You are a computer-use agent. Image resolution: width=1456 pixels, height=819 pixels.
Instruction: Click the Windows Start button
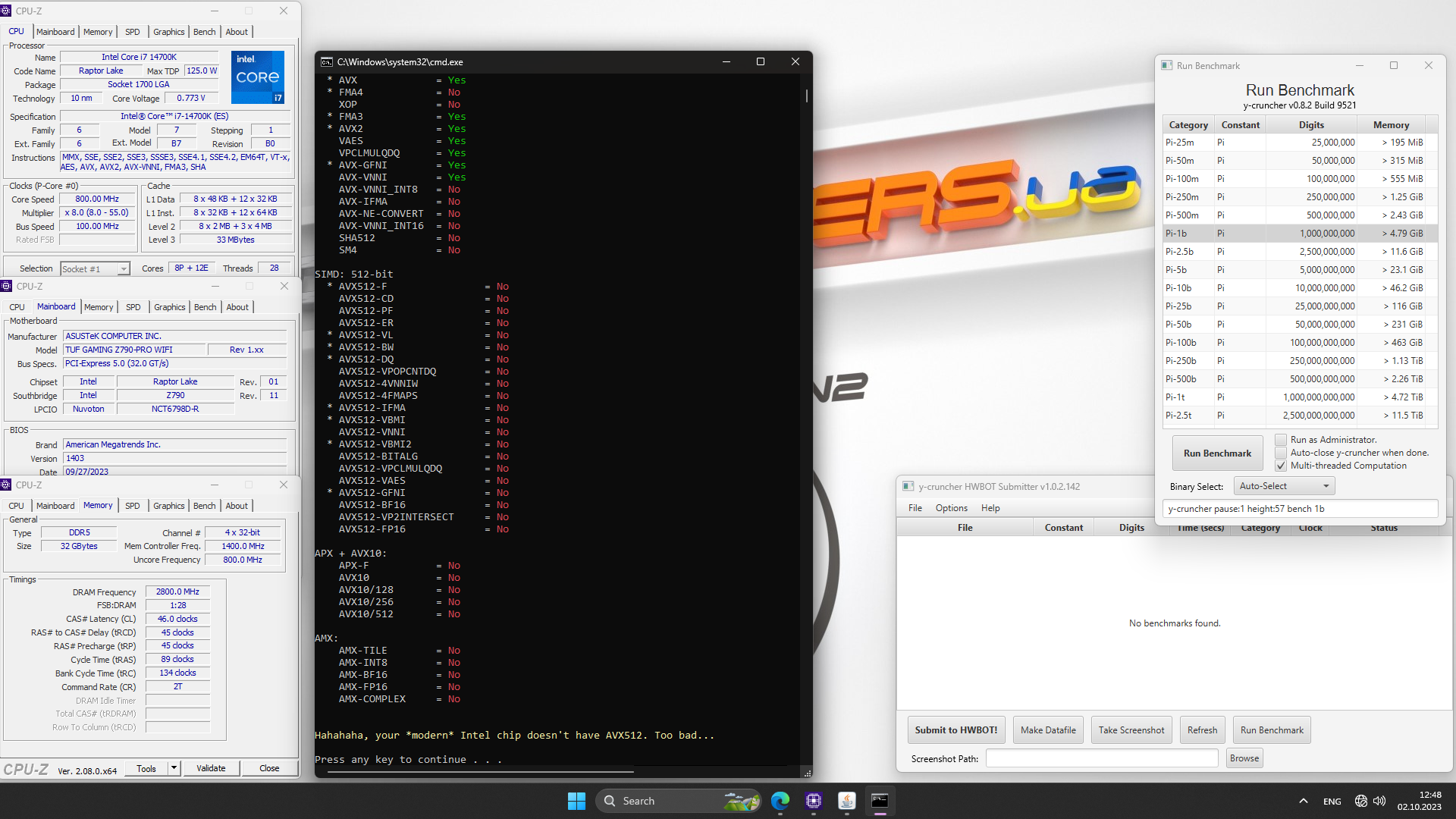point(576,801)
